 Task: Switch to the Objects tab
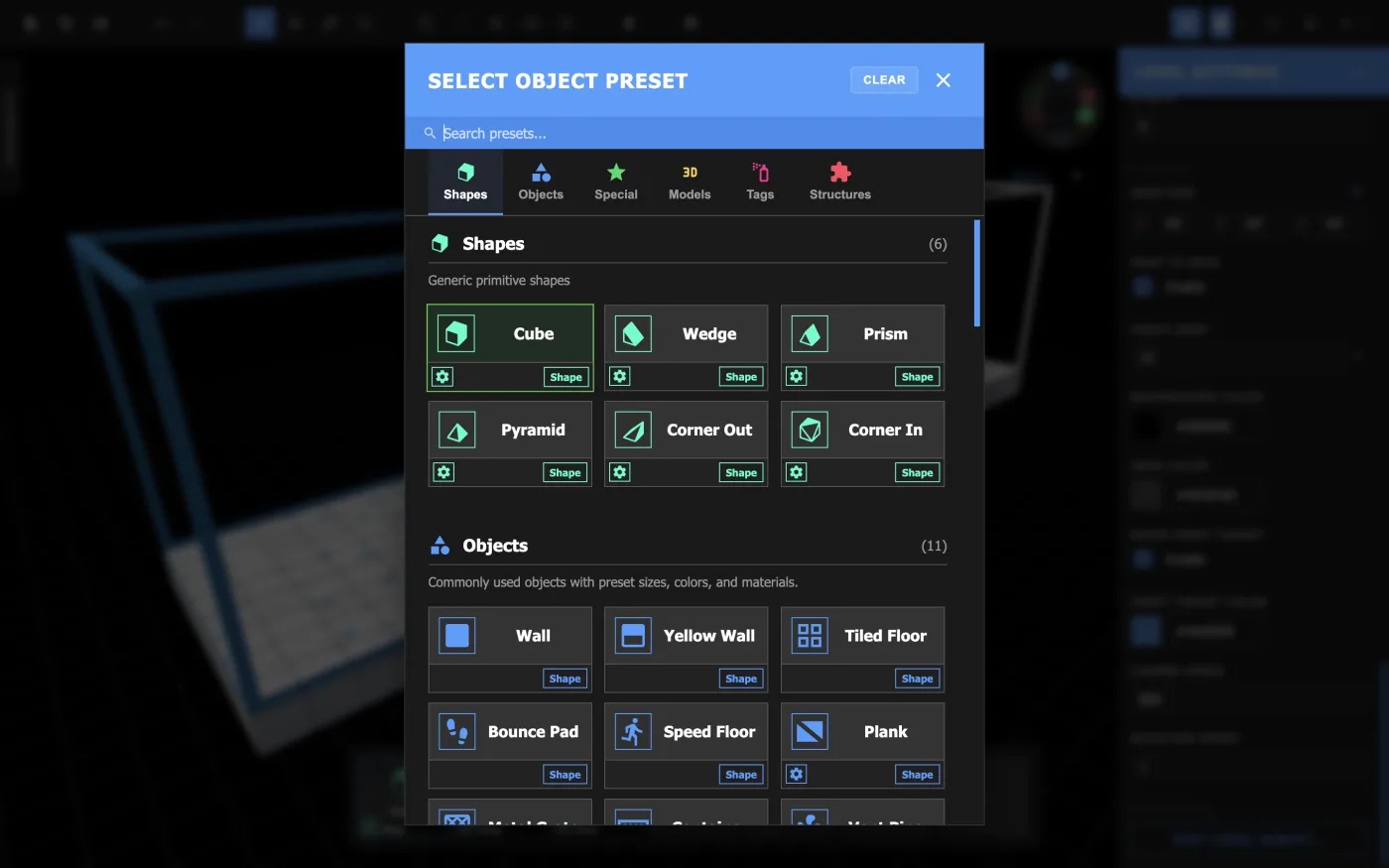pos(541,183)
